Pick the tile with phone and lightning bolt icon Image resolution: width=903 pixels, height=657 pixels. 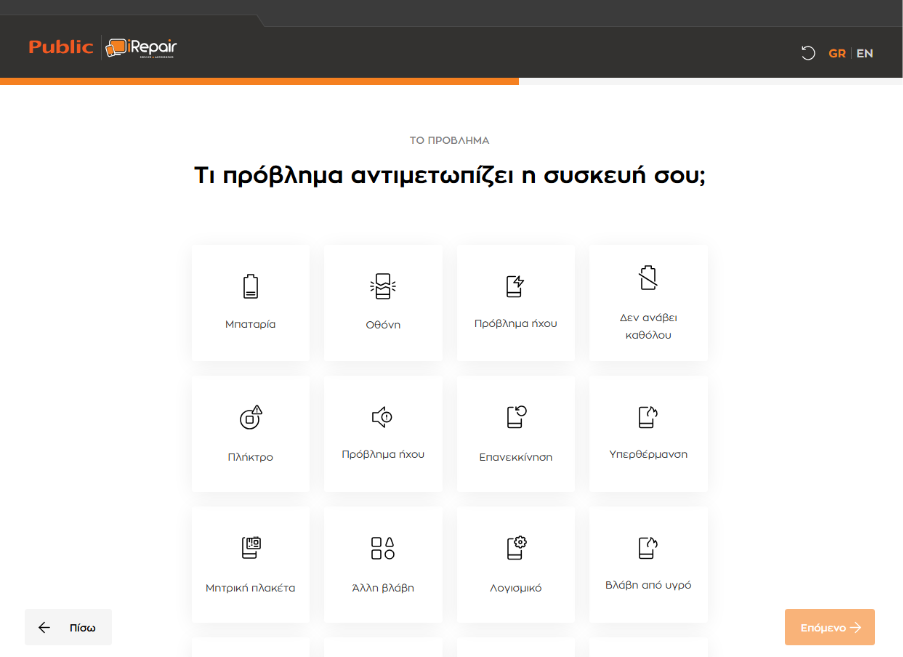(515, 302)
